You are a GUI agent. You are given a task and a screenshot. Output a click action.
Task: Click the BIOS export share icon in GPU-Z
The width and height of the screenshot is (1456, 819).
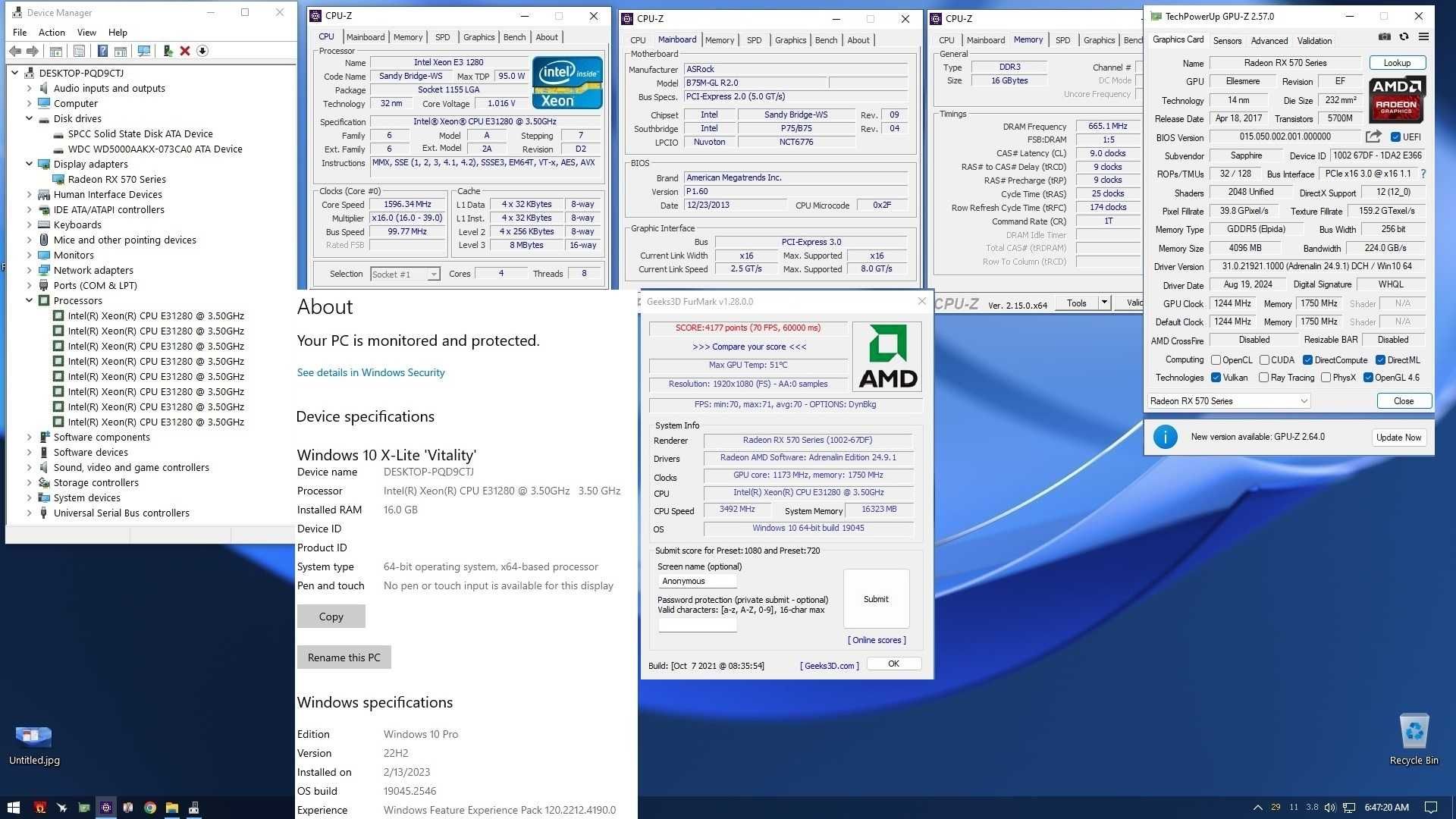click(1373, 136)
